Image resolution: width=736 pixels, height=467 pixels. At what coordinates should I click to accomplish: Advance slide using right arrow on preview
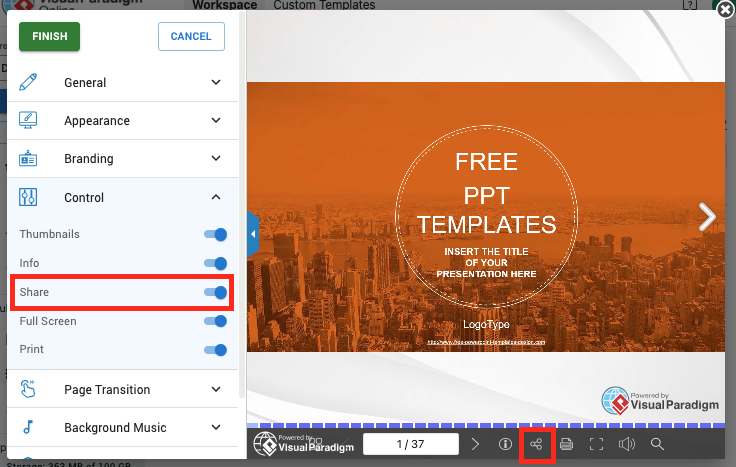tap(707, 216)
